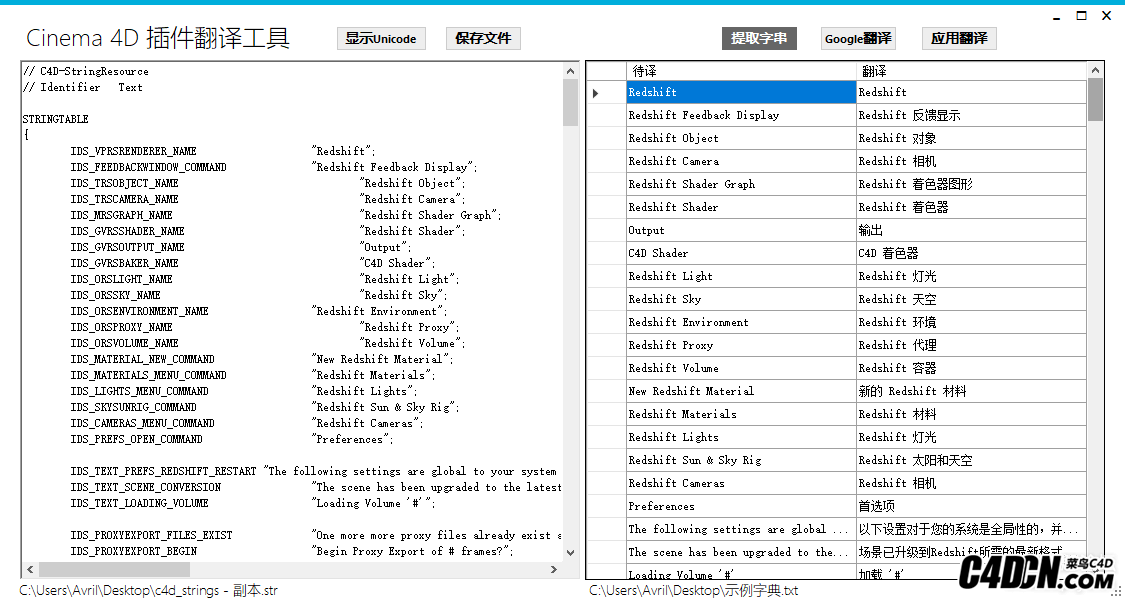Screen dimensions: 1125x600
Task: Click the 翻译 column header
Action: 971,71
